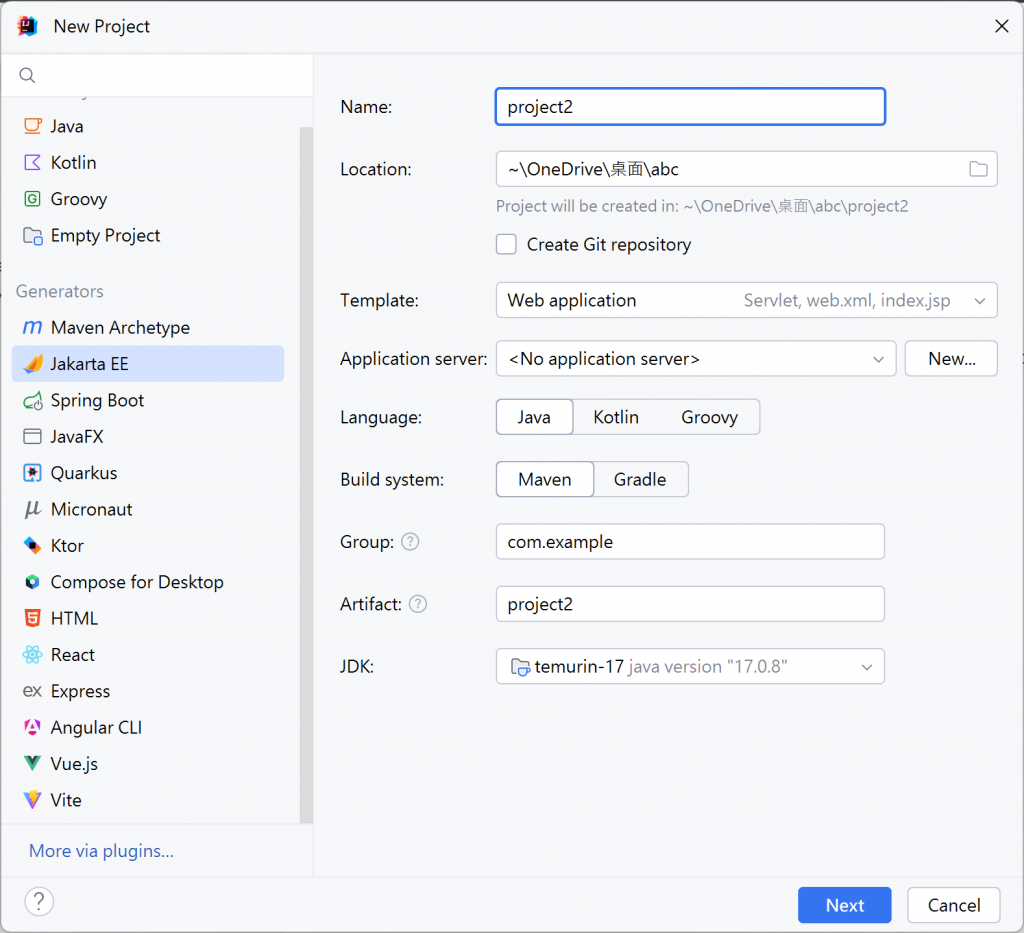
Task: Click the Next button
Action: (x=844, y=905)
